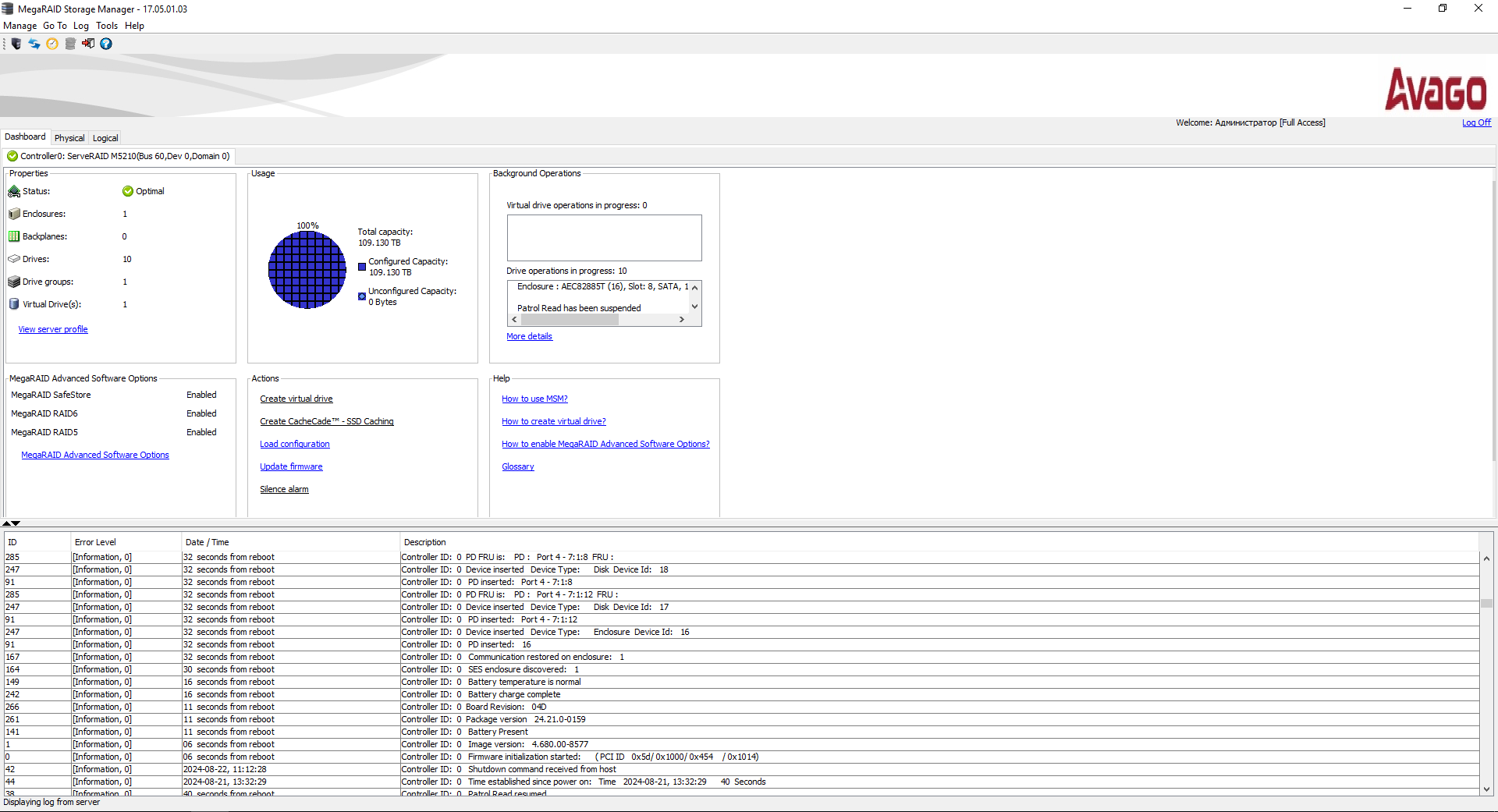Click the Unconfigured Capacity swatch
Screen dimensions: 1498x812
point(362,296)
